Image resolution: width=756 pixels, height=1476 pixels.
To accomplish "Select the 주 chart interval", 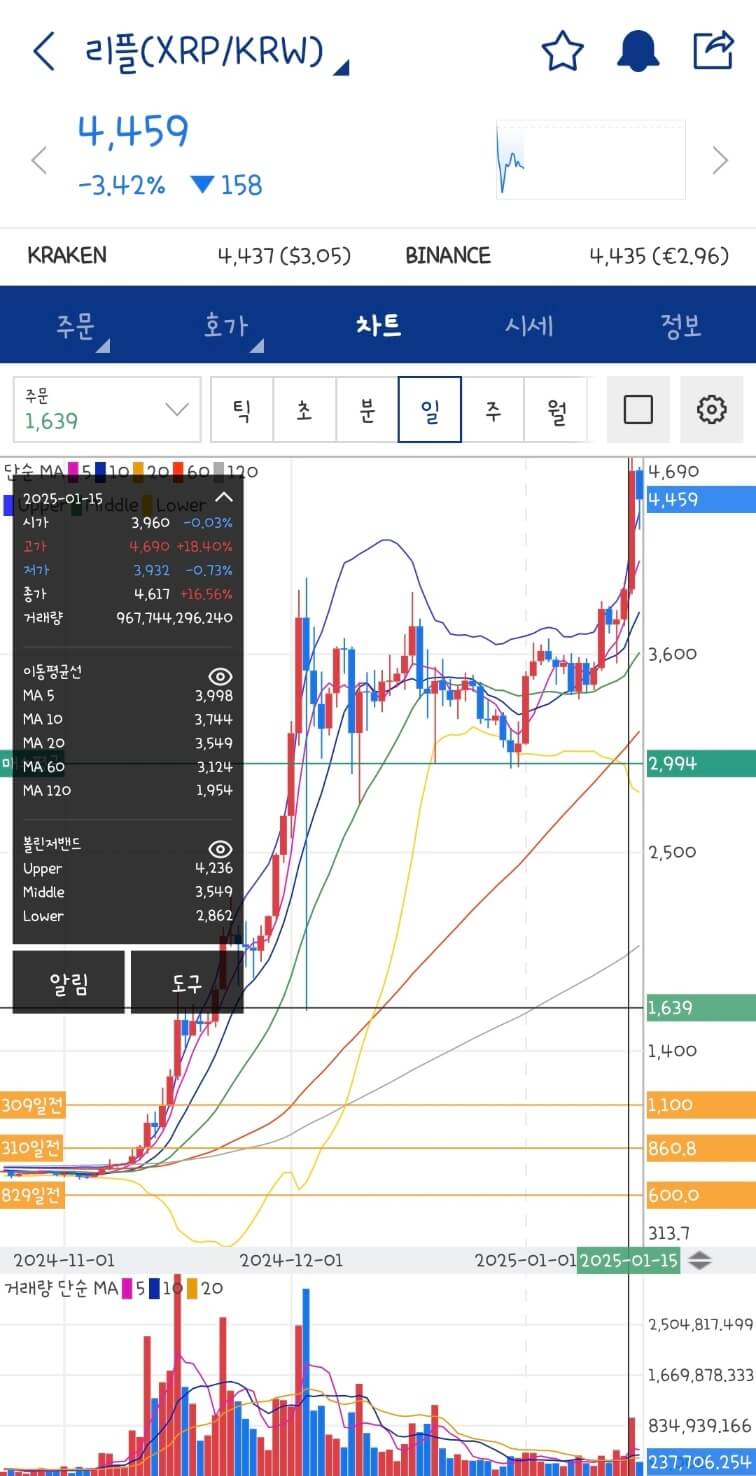I will (x=493, y=409).
